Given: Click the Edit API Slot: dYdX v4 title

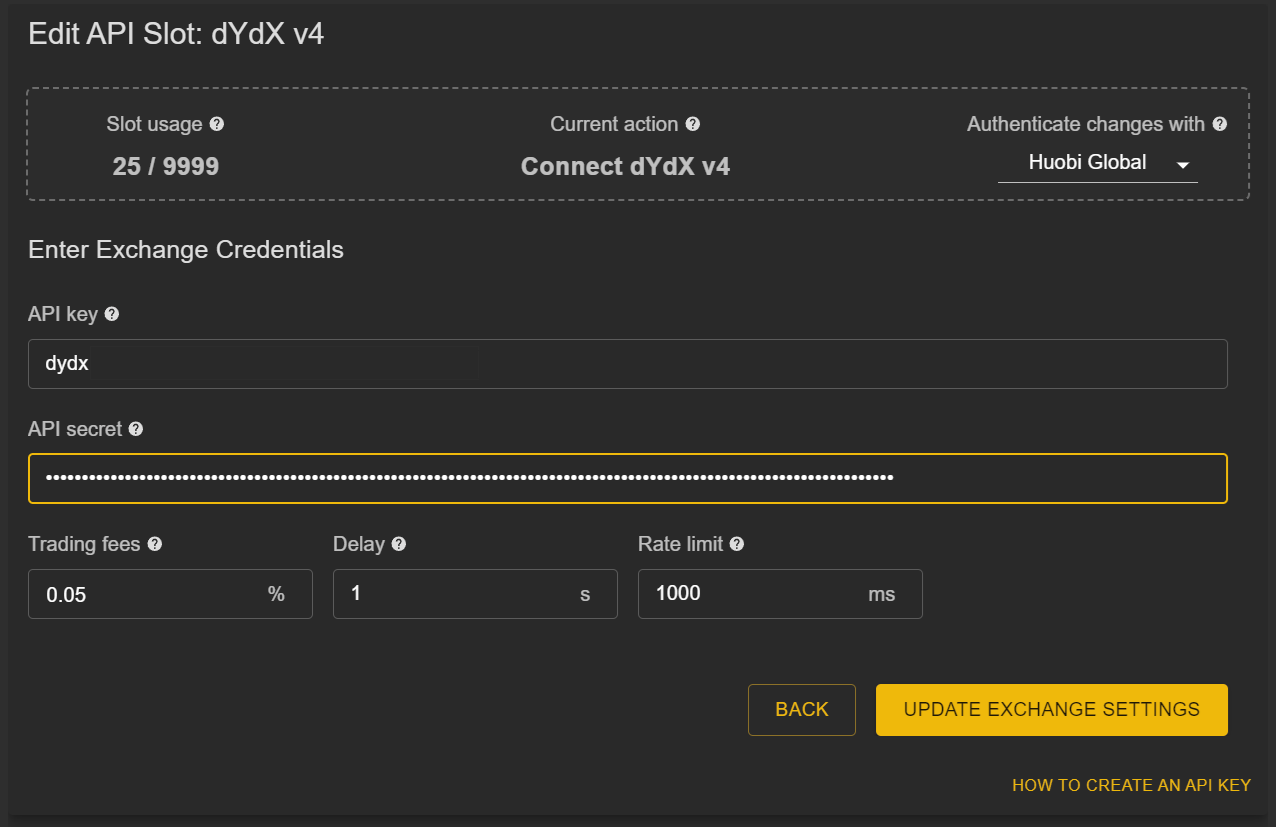Looking at the screenshot, I should coord(176,34).
